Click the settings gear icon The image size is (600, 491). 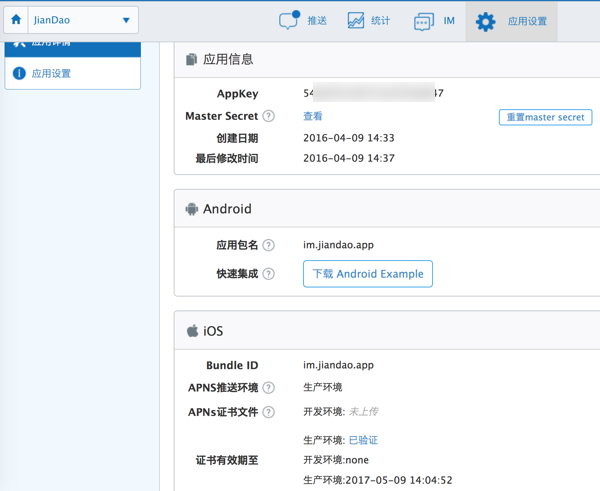485,21
